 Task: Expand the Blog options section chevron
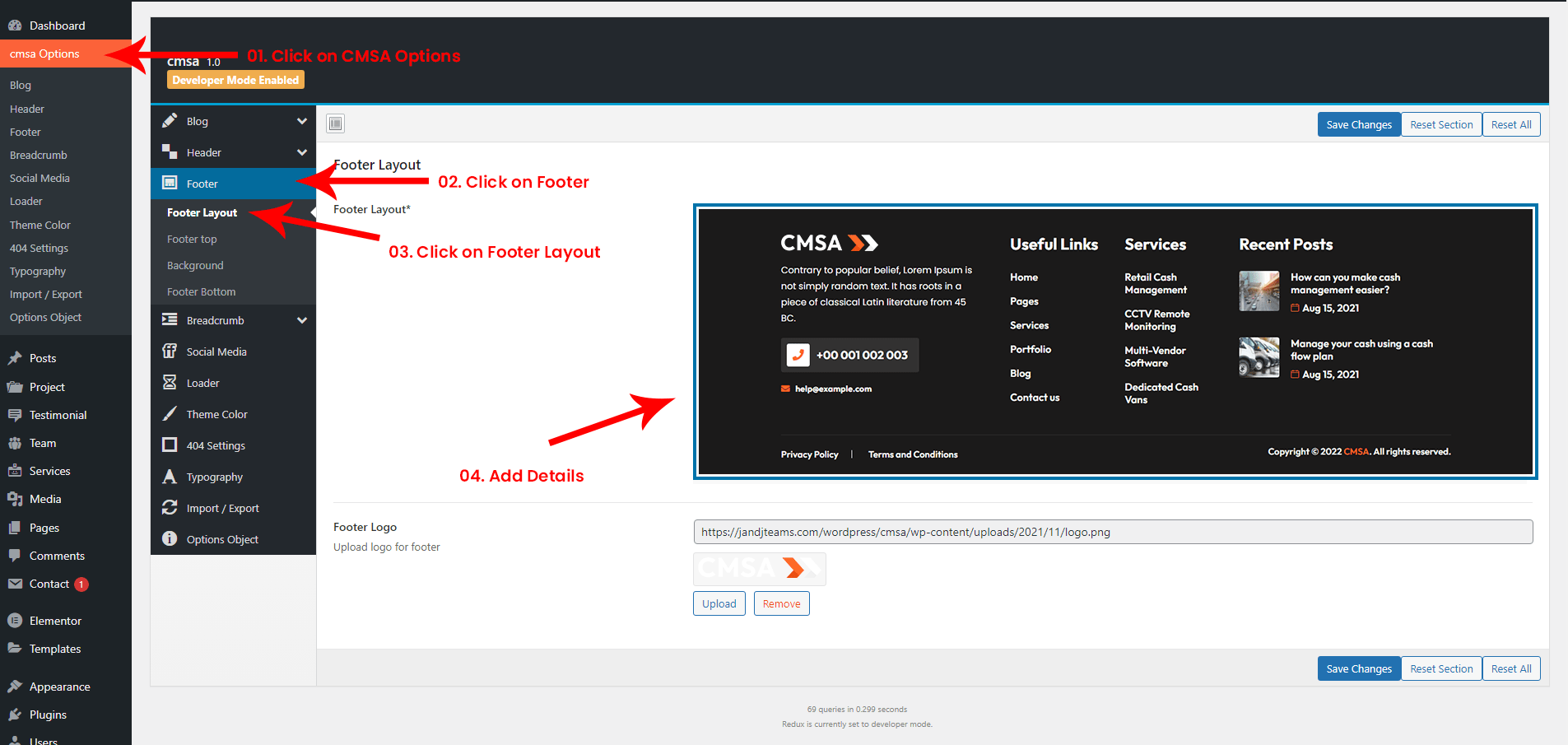(x=302, y=121)
